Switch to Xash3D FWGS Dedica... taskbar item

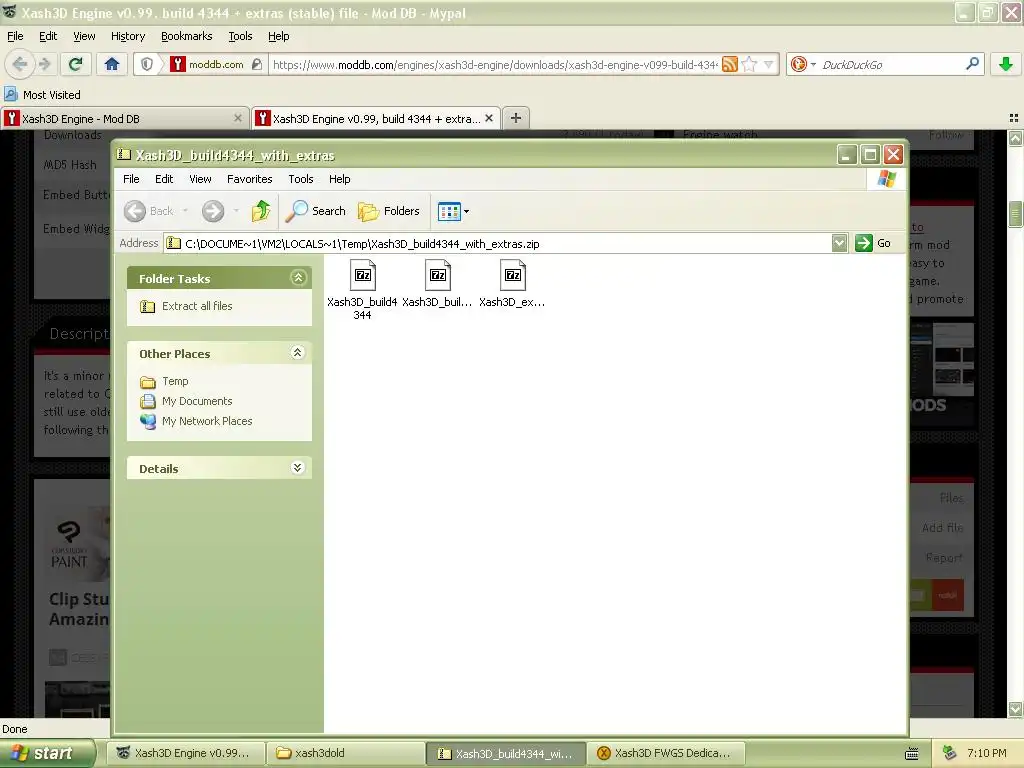click(x=666, y=753)
